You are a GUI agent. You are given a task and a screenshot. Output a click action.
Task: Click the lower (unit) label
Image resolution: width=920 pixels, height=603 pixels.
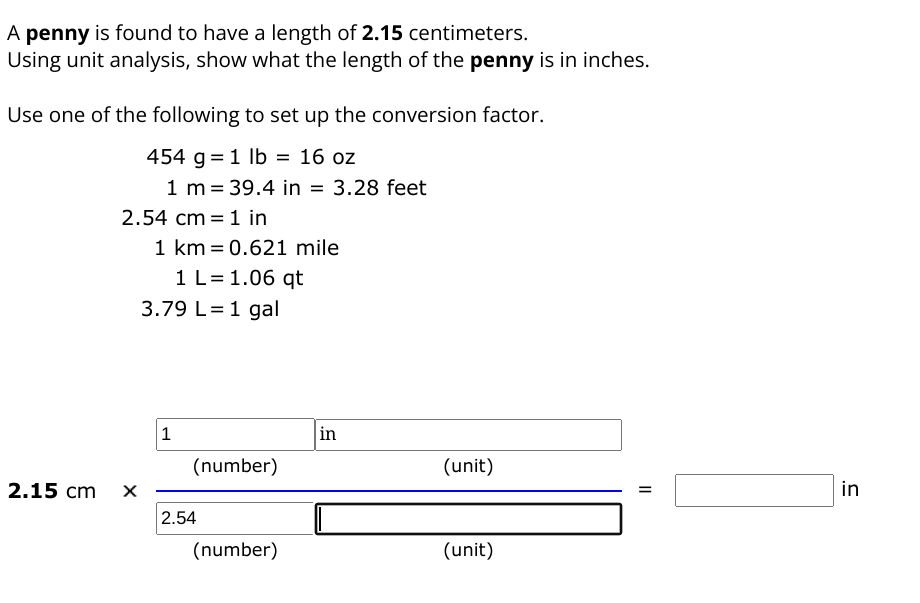tap(470, 549)
